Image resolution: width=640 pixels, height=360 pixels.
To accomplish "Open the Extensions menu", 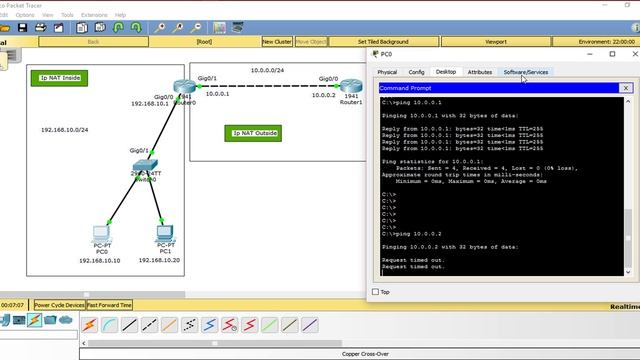I will click(x=94, y=15).
